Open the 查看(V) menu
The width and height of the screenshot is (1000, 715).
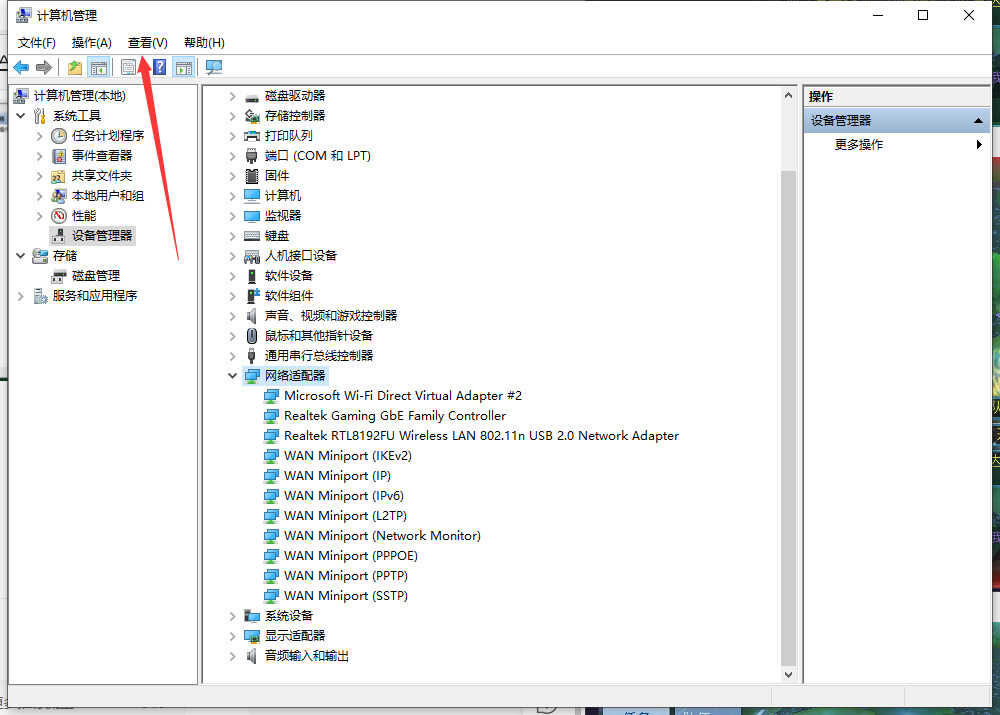point(147,43)
